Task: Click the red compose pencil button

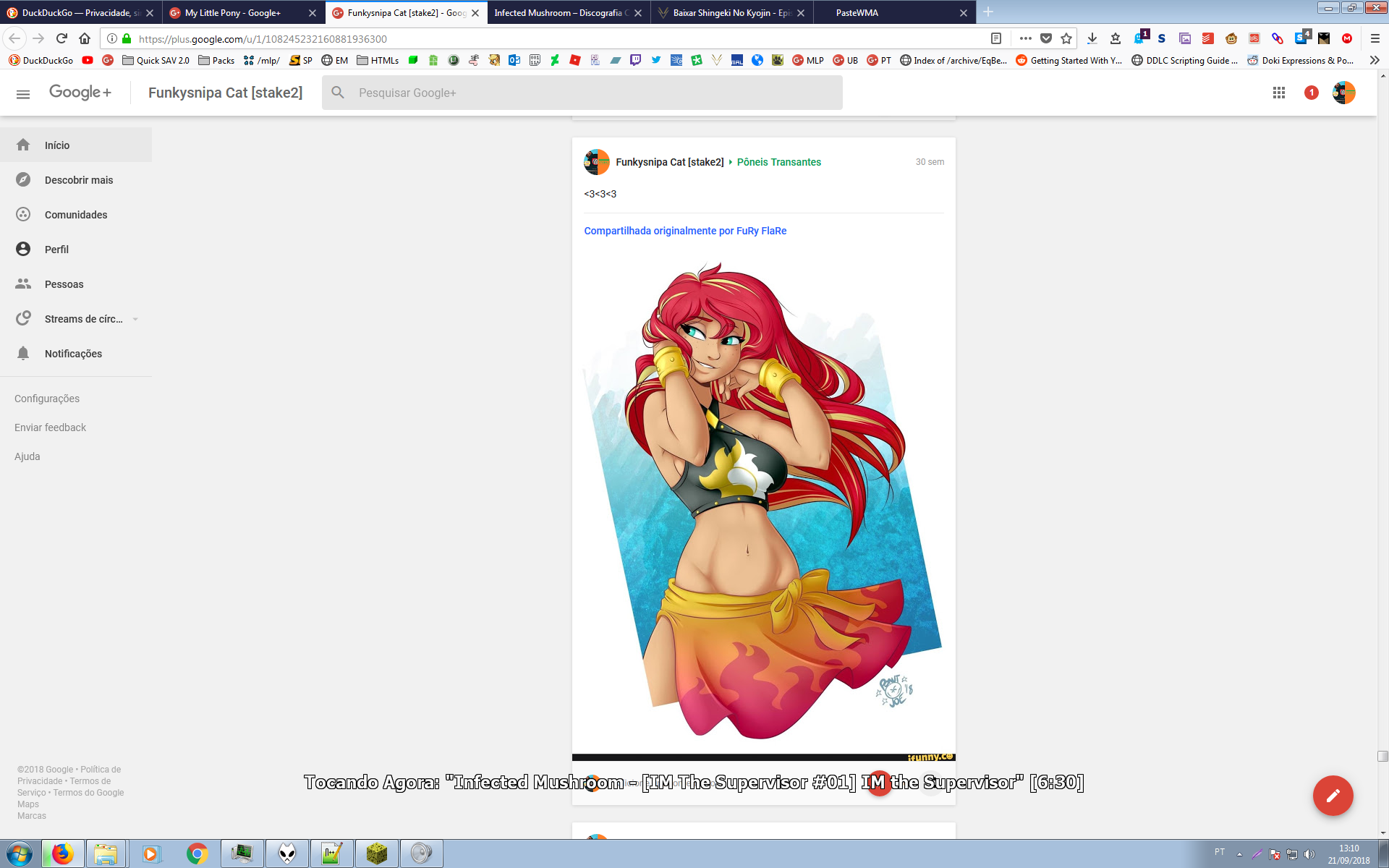Action: [x=1333, y=795]
